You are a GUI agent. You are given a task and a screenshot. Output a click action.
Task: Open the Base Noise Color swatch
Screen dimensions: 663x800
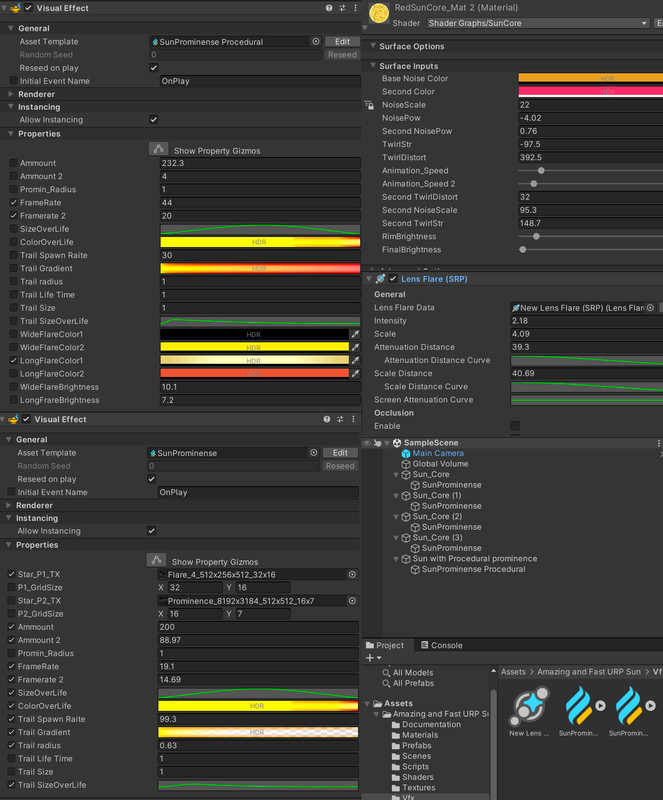click(x=591, y=78)
